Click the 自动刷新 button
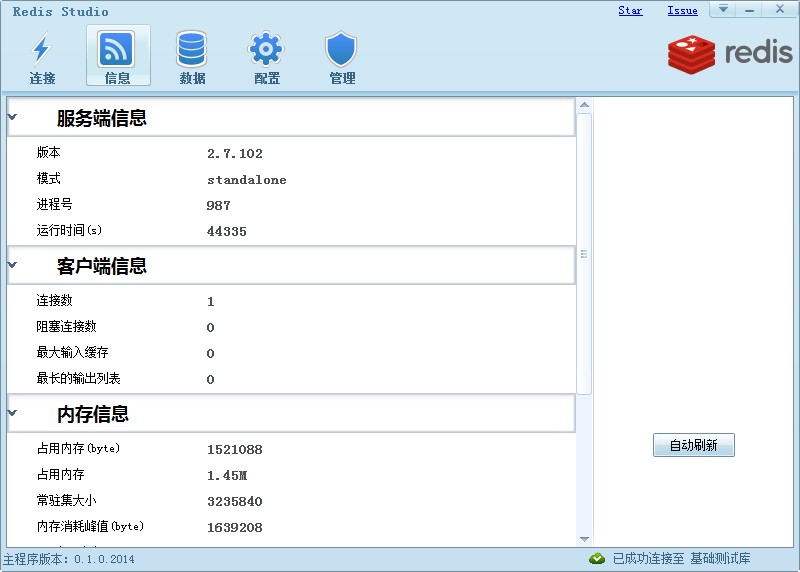800x572 pixels. pos(693,445)
